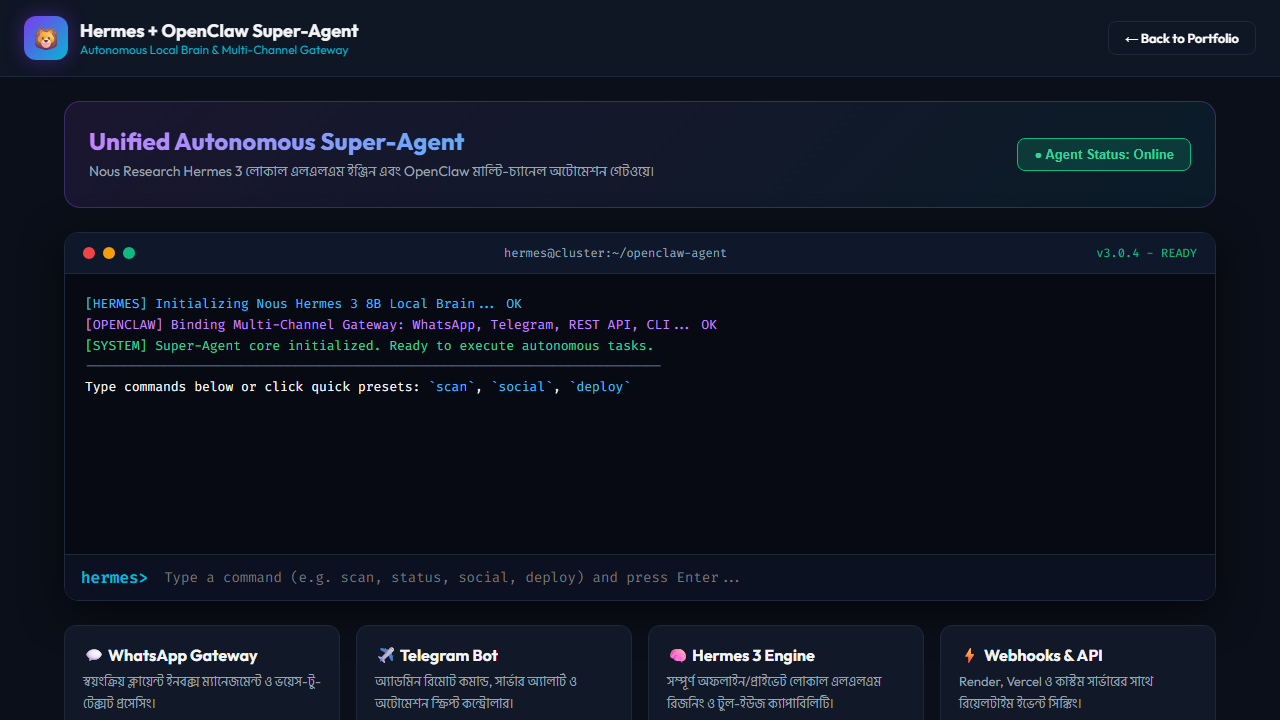Click the lion app logo icon

coord(46,38)
